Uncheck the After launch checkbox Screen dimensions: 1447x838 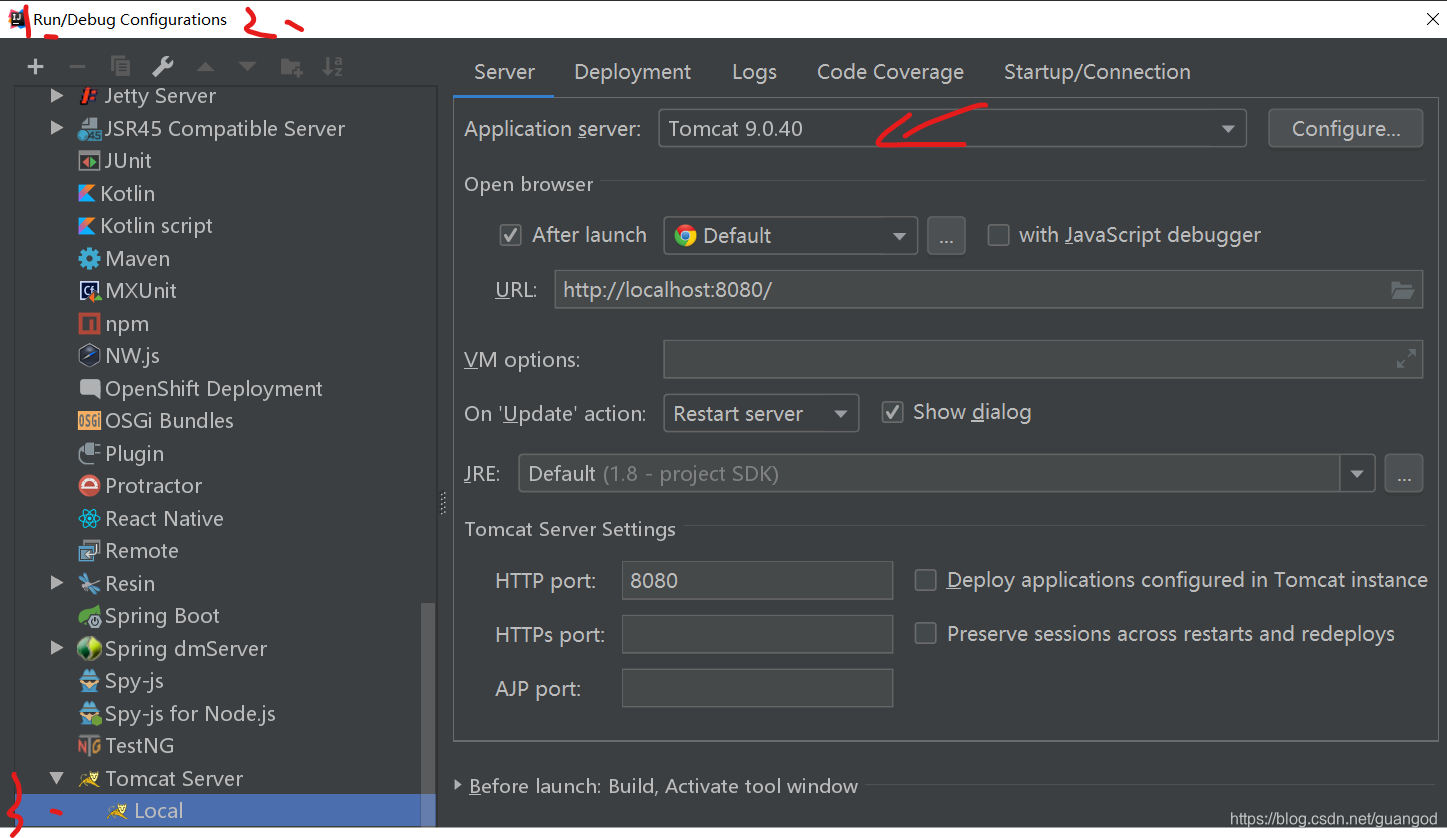[510, 235]
